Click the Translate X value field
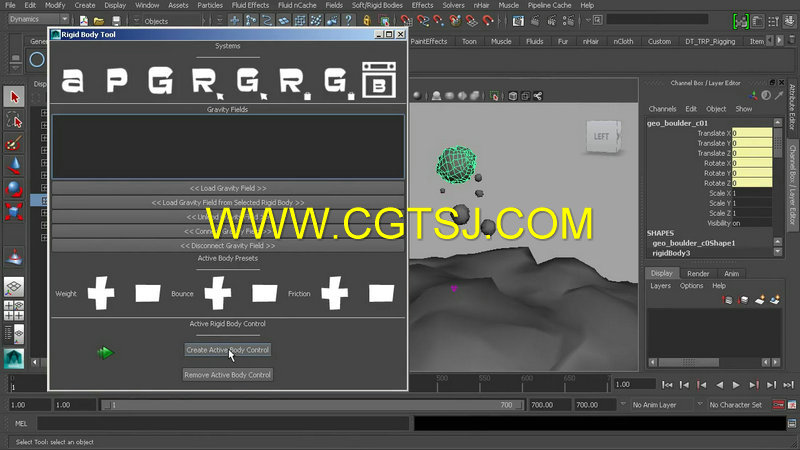The width and height of the screenshot is (800, 450). [x=752, y=133]
